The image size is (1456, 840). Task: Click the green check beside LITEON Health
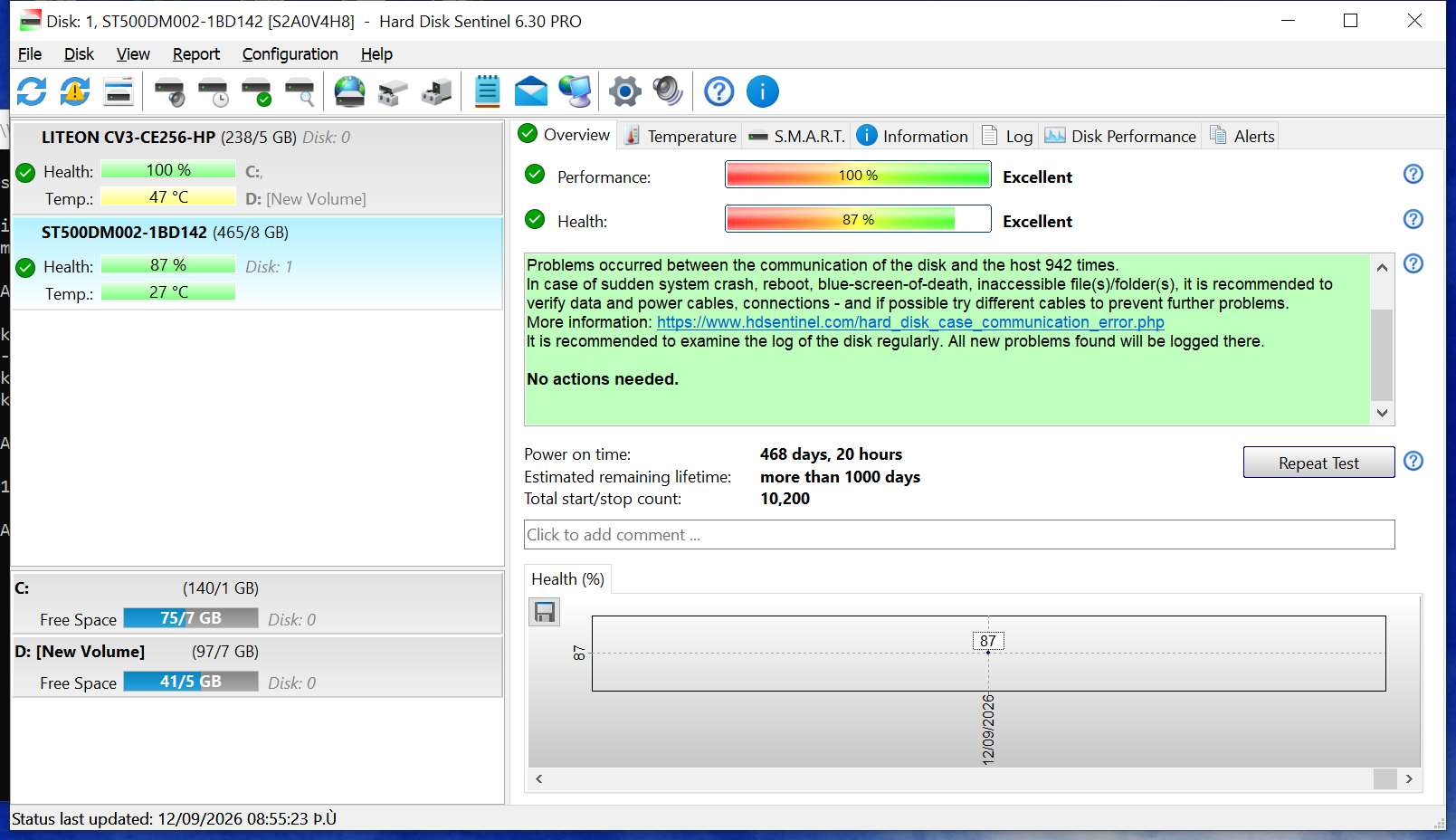[25, 172]
